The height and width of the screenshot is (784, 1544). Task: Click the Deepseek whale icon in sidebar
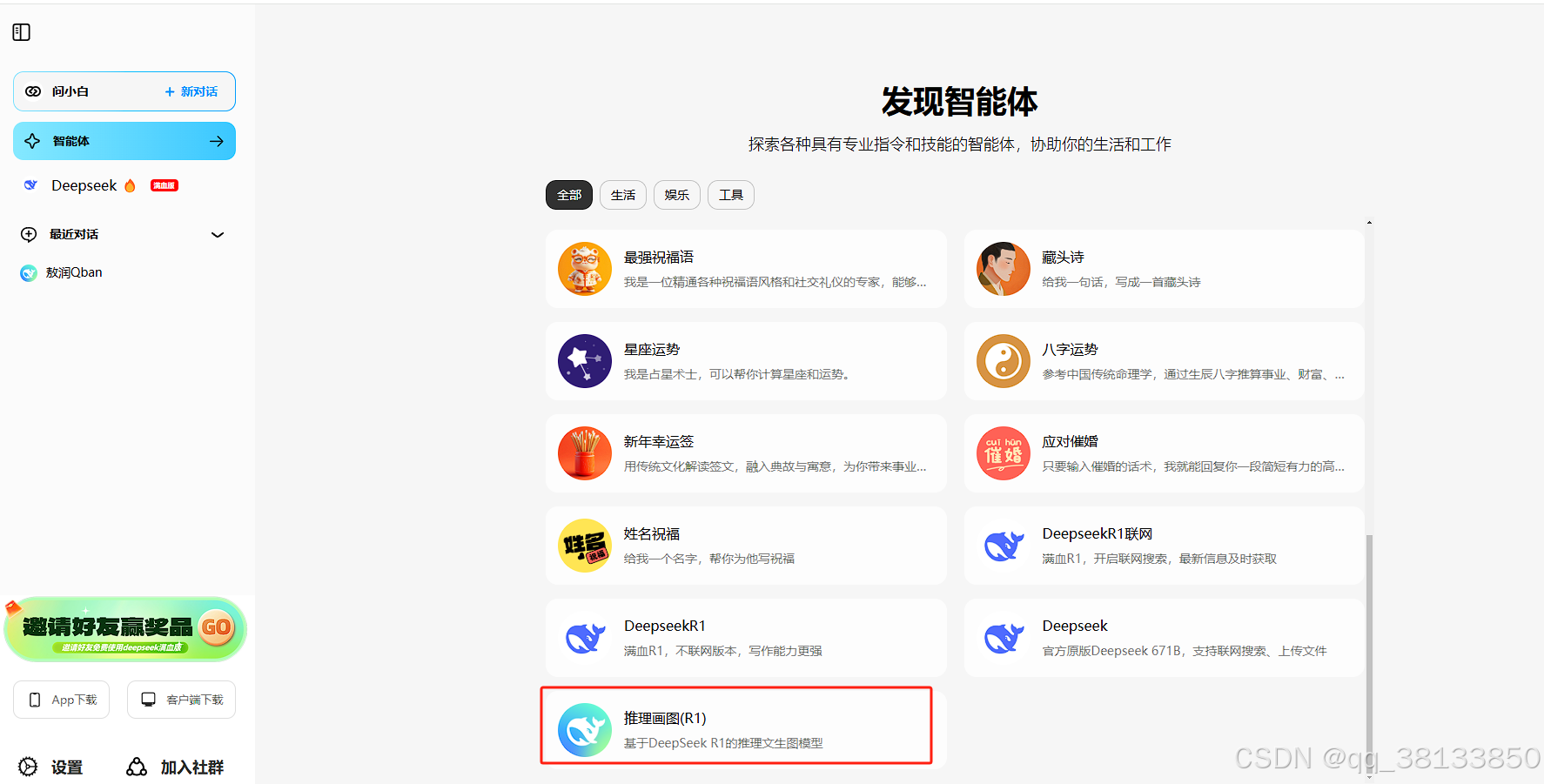pos(30,185)
